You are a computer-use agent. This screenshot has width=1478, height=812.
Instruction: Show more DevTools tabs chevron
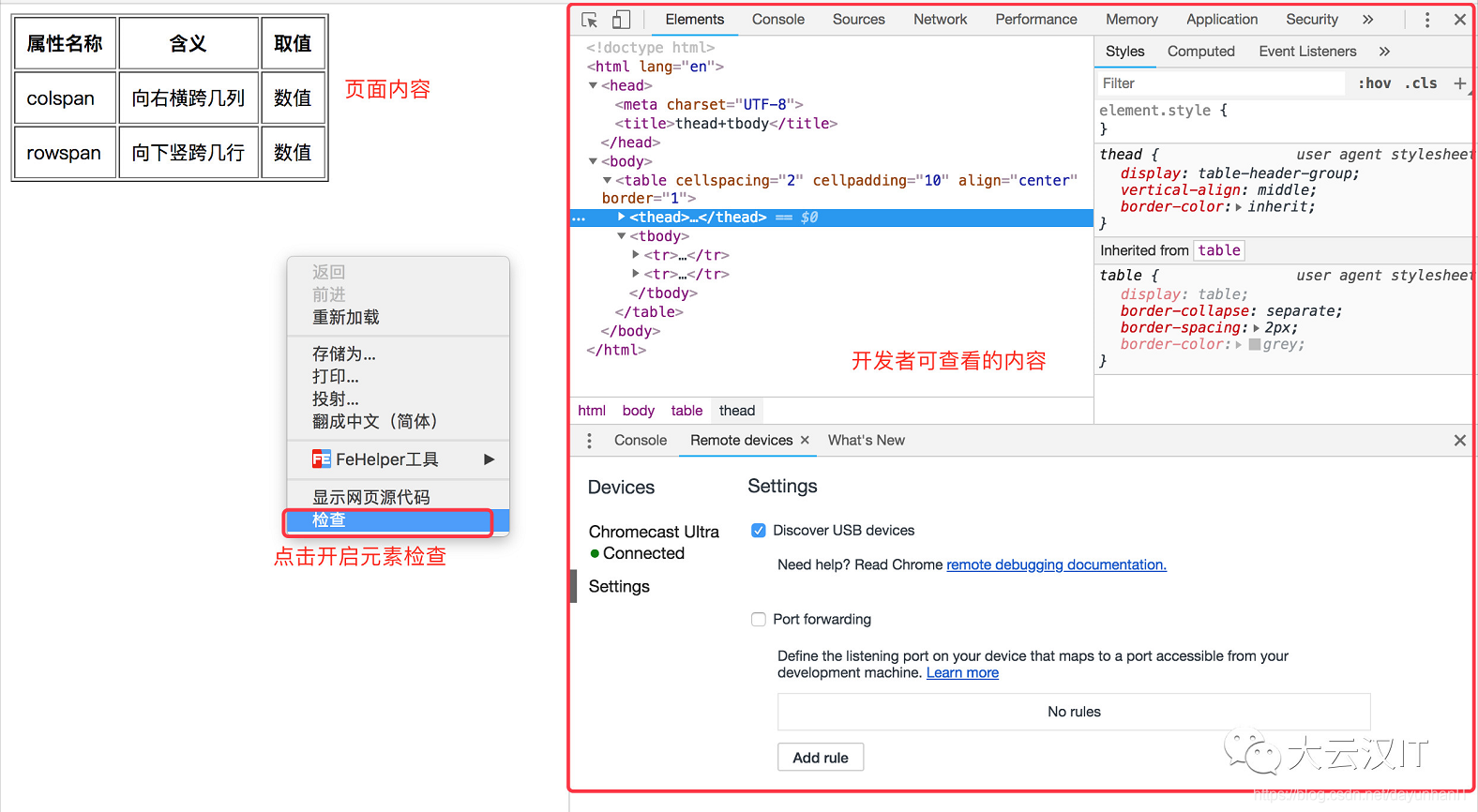pos(1368,20)
